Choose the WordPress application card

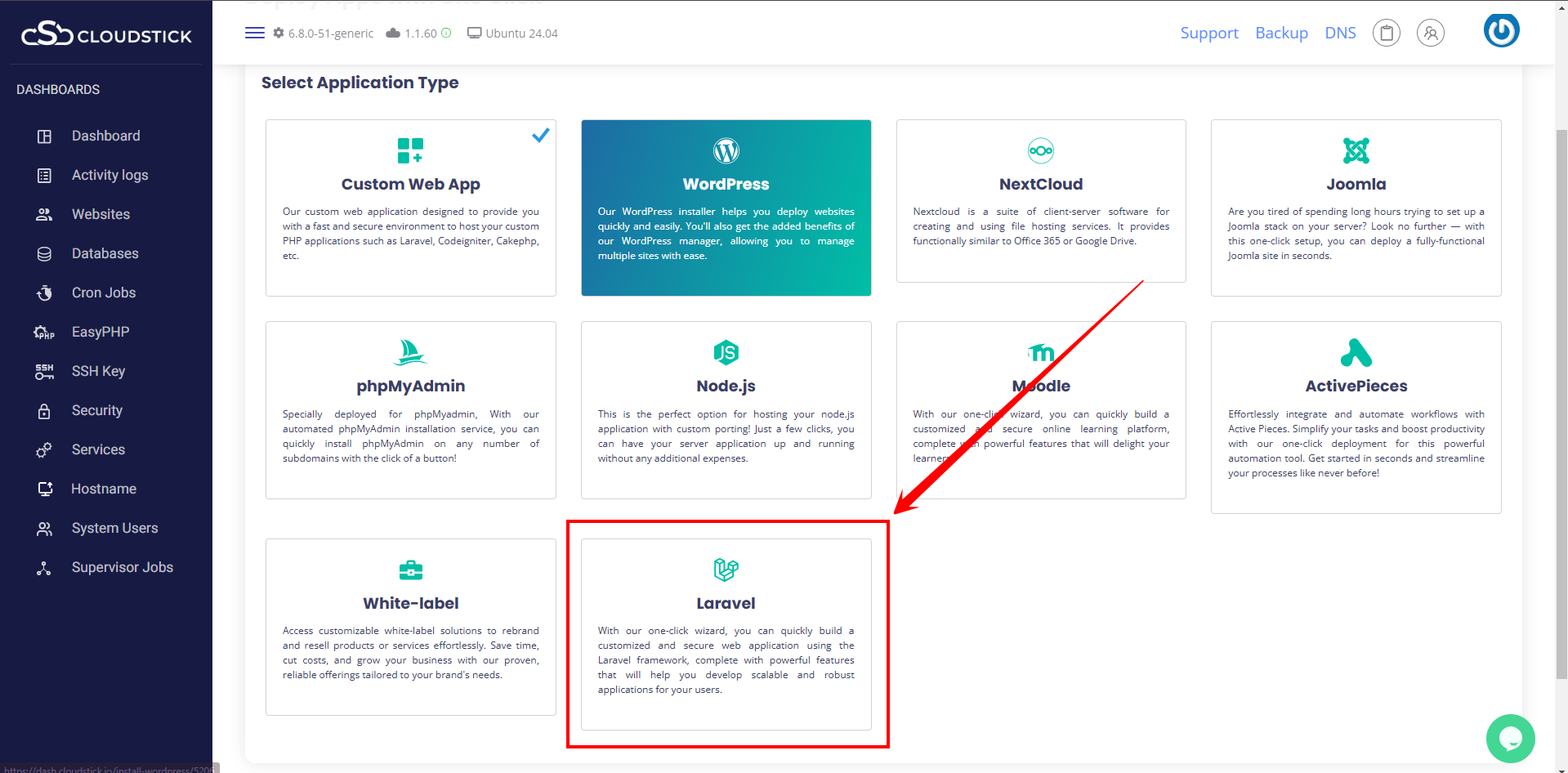tap(726, 208)
